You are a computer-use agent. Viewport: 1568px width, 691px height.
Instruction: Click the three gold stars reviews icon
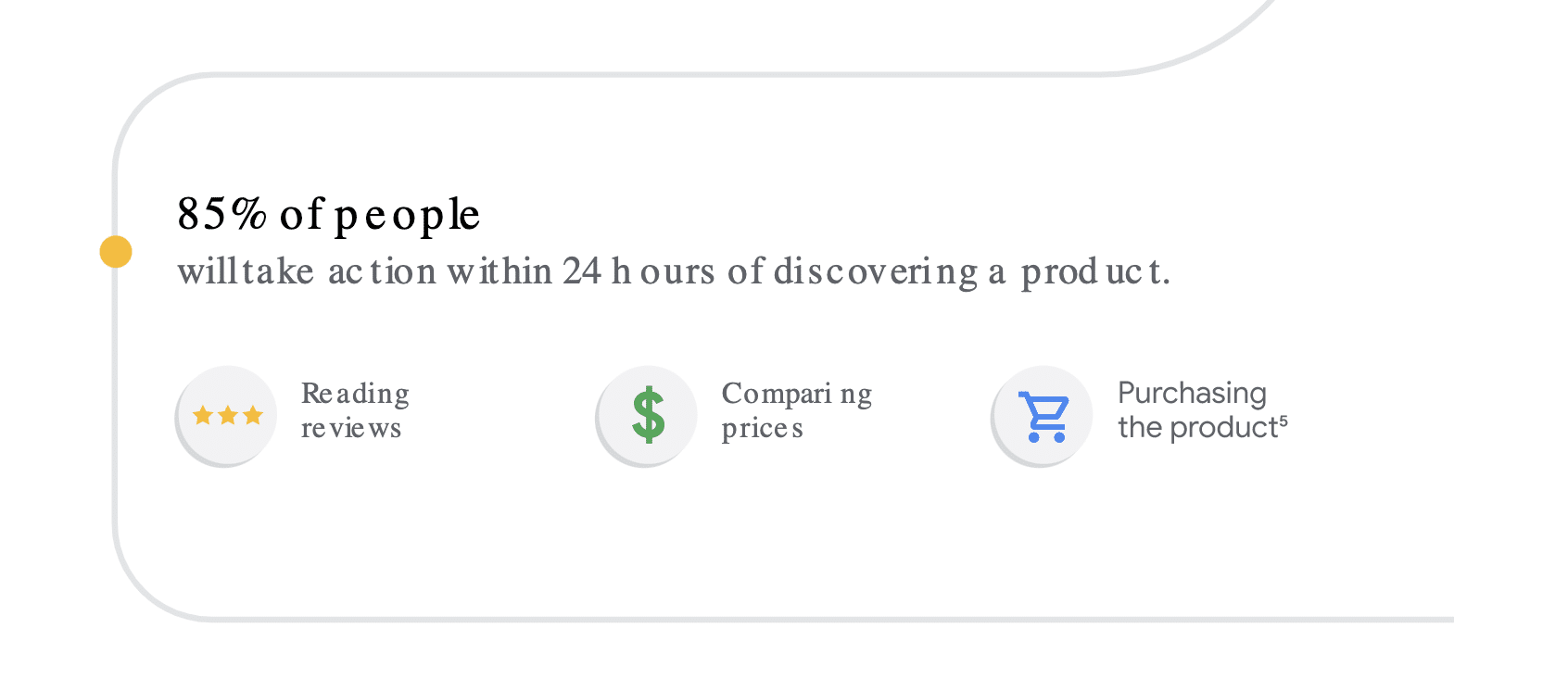pos(227,415)
